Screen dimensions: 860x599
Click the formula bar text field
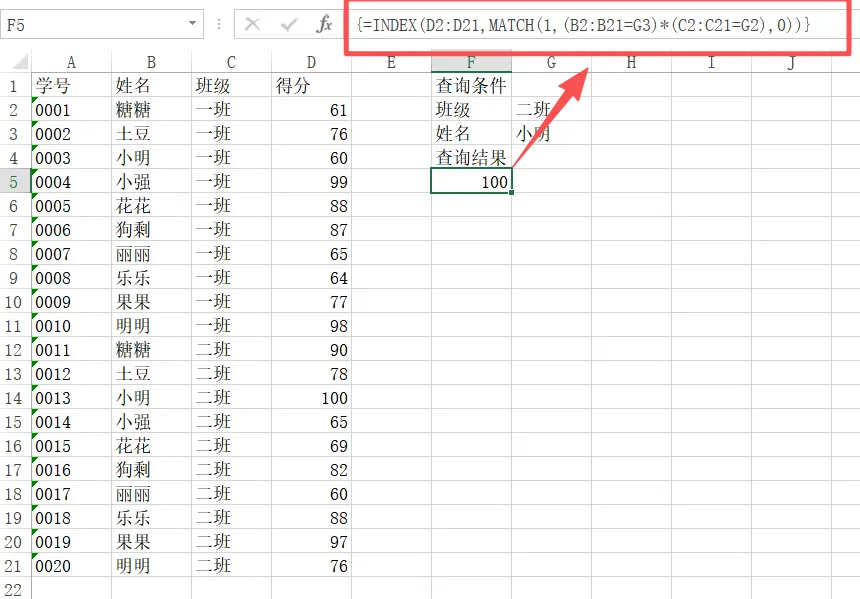[597, 25]
